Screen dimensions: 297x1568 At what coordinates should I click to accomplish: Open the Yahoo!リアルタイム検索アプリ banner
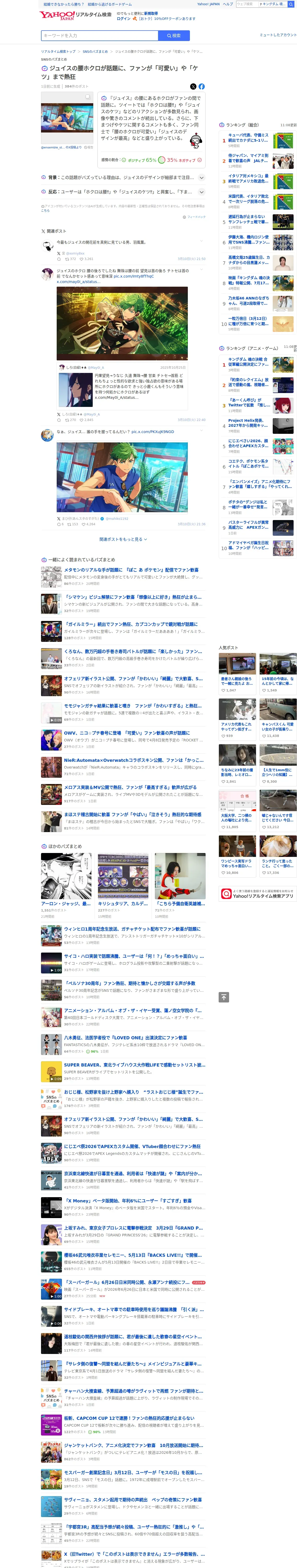coord(258,893)
